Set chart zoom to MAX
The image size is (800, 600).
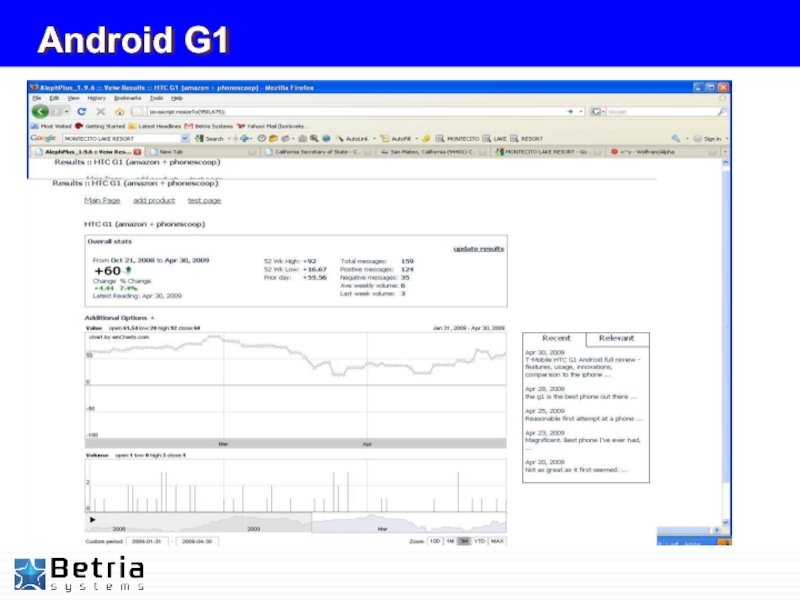tap(497, 541)
